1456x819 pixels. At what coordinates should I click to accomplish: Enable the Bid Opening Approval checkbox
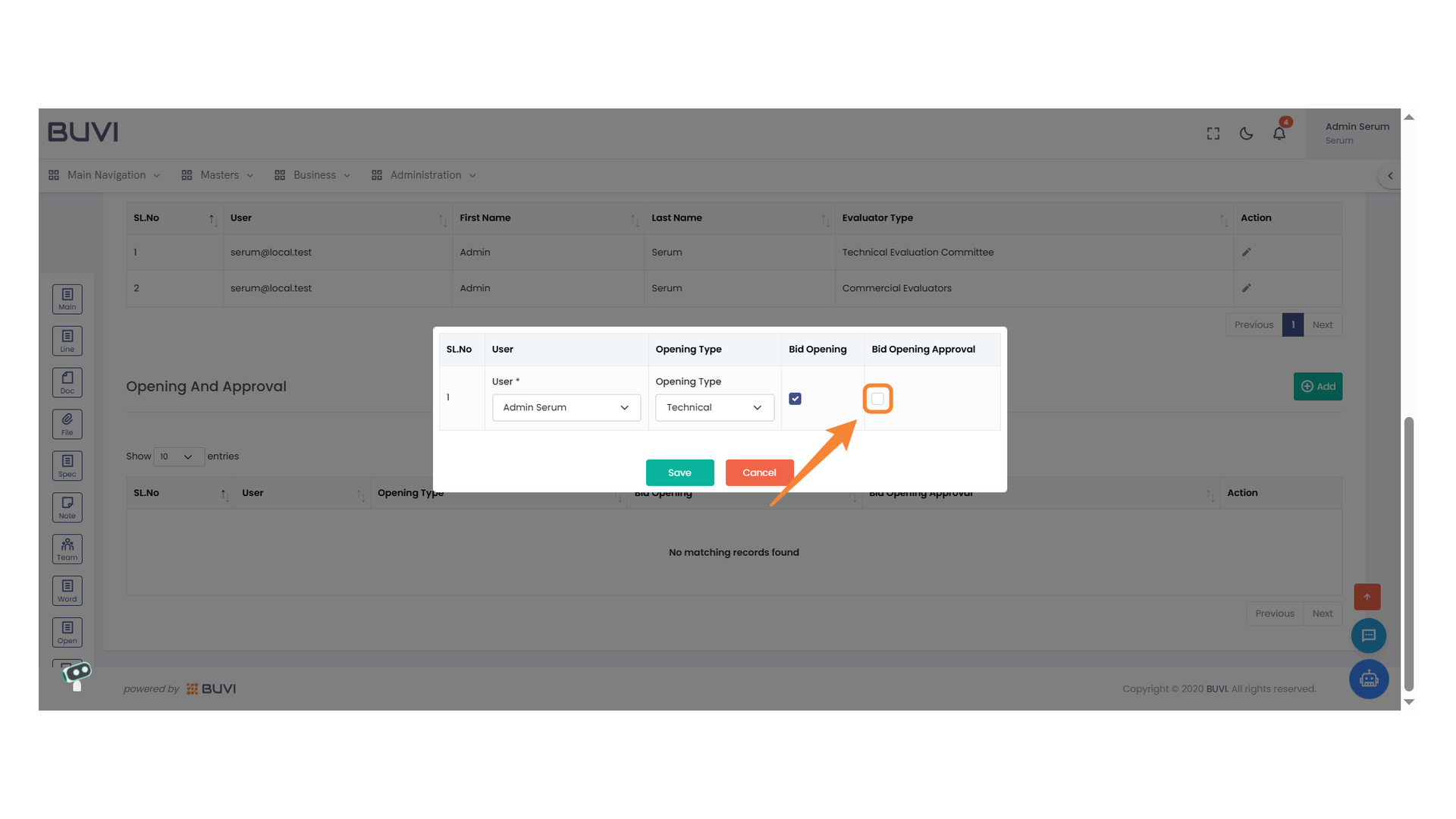tap(877, 398)
